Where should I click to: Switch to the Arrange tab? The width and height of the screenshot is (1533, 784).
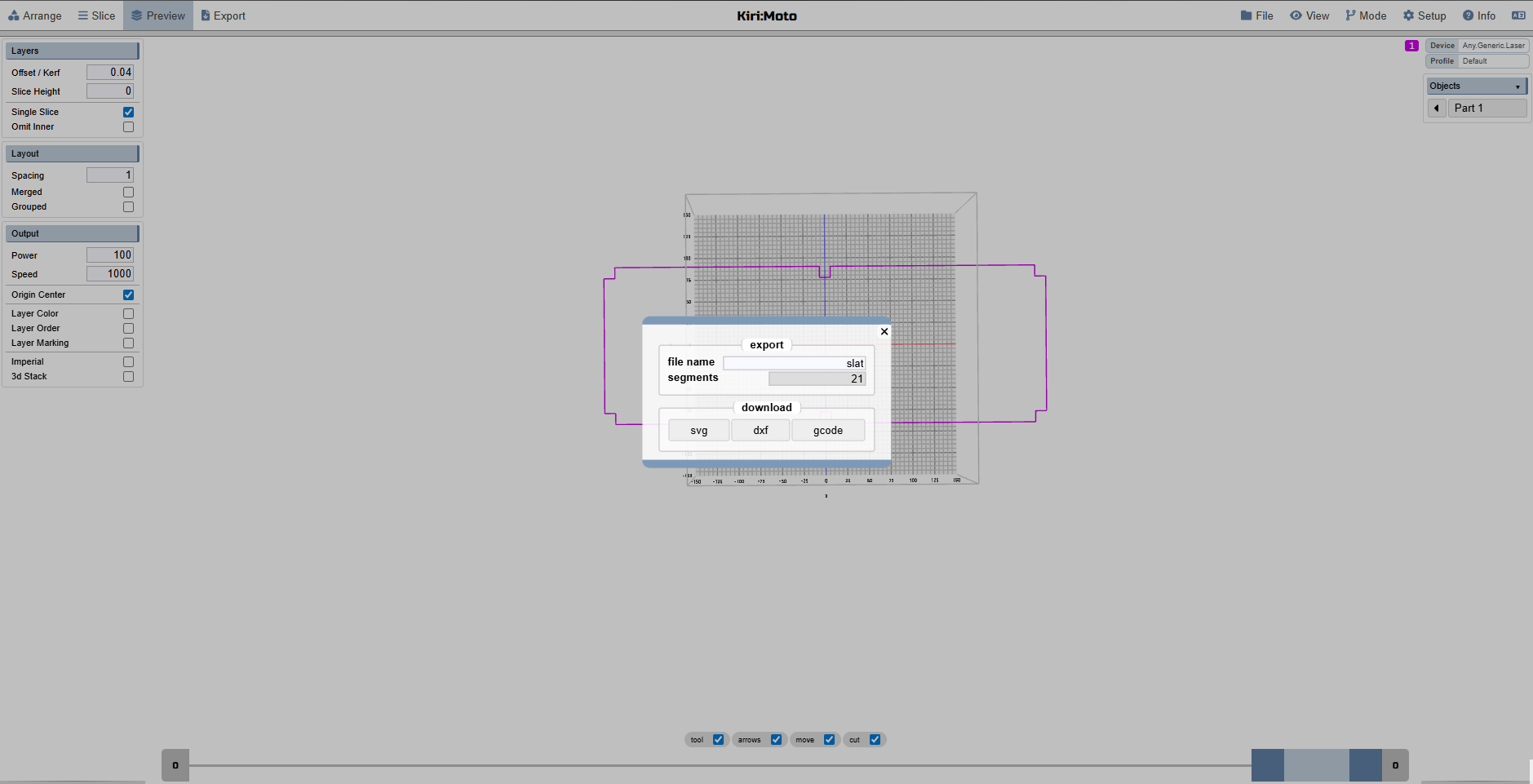pos(35,15)
